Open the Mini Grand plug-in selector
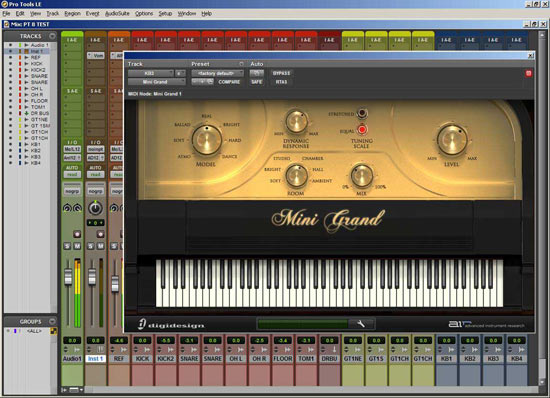Screen dimensions: 550x398 pyautogui.click(x=156, y=82)
